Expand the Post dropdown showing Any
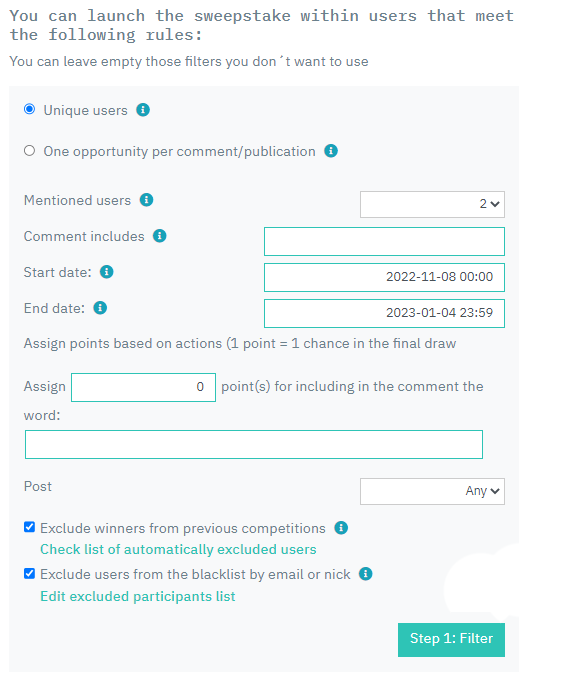 pyautogui.click(x=432, y=491)
